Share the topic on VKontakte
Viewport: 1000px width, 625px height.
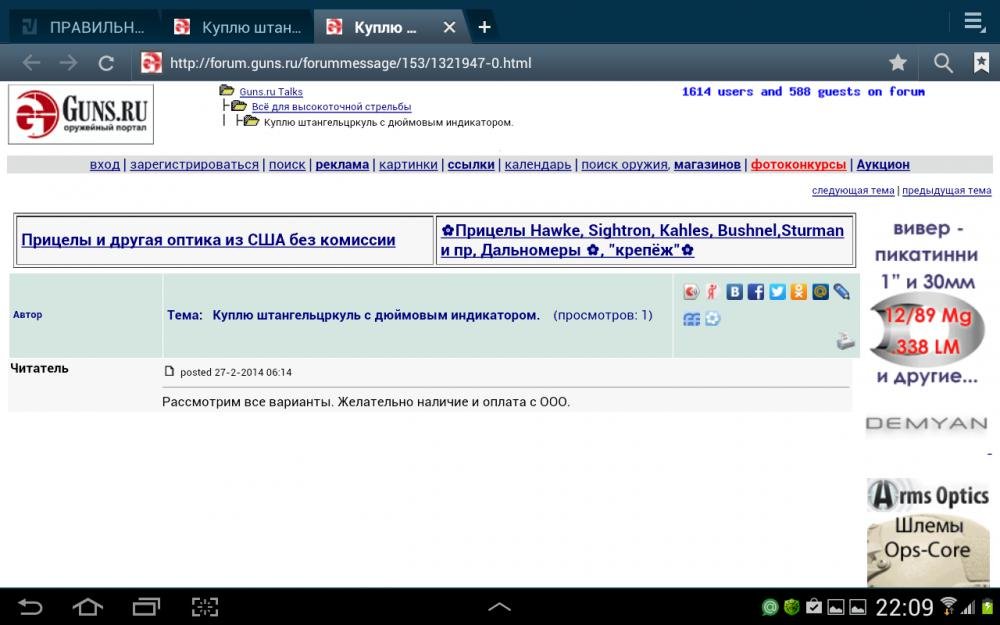point(733,291)
